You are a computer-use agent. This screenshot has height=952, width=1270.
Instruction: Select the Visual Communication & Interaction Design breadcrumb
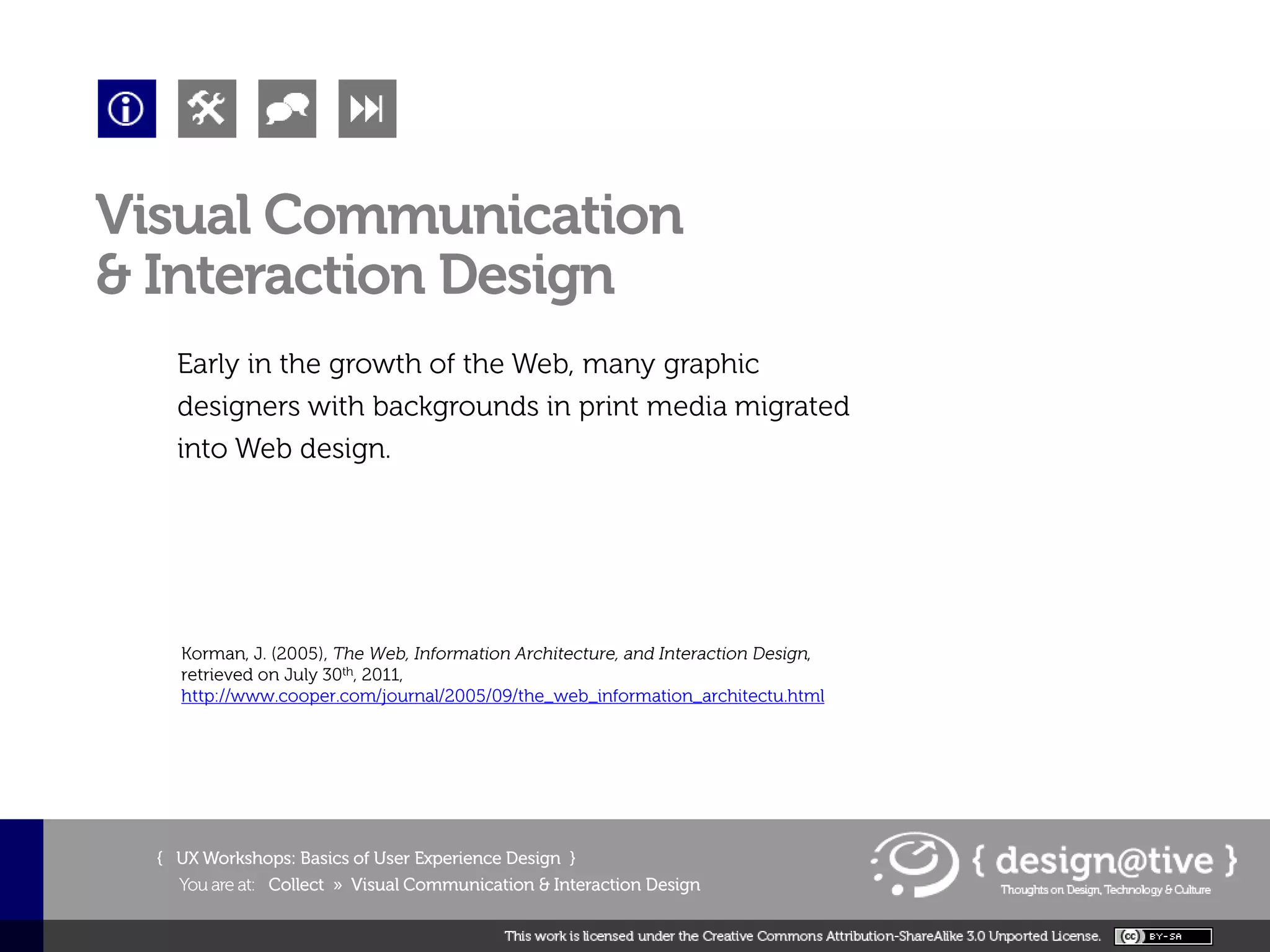[x=525, y=884]
